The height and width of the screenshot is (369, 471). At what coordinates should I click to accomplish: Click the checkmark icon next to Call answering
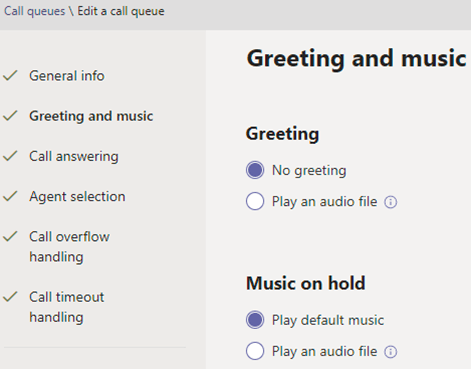coord(10,156)
